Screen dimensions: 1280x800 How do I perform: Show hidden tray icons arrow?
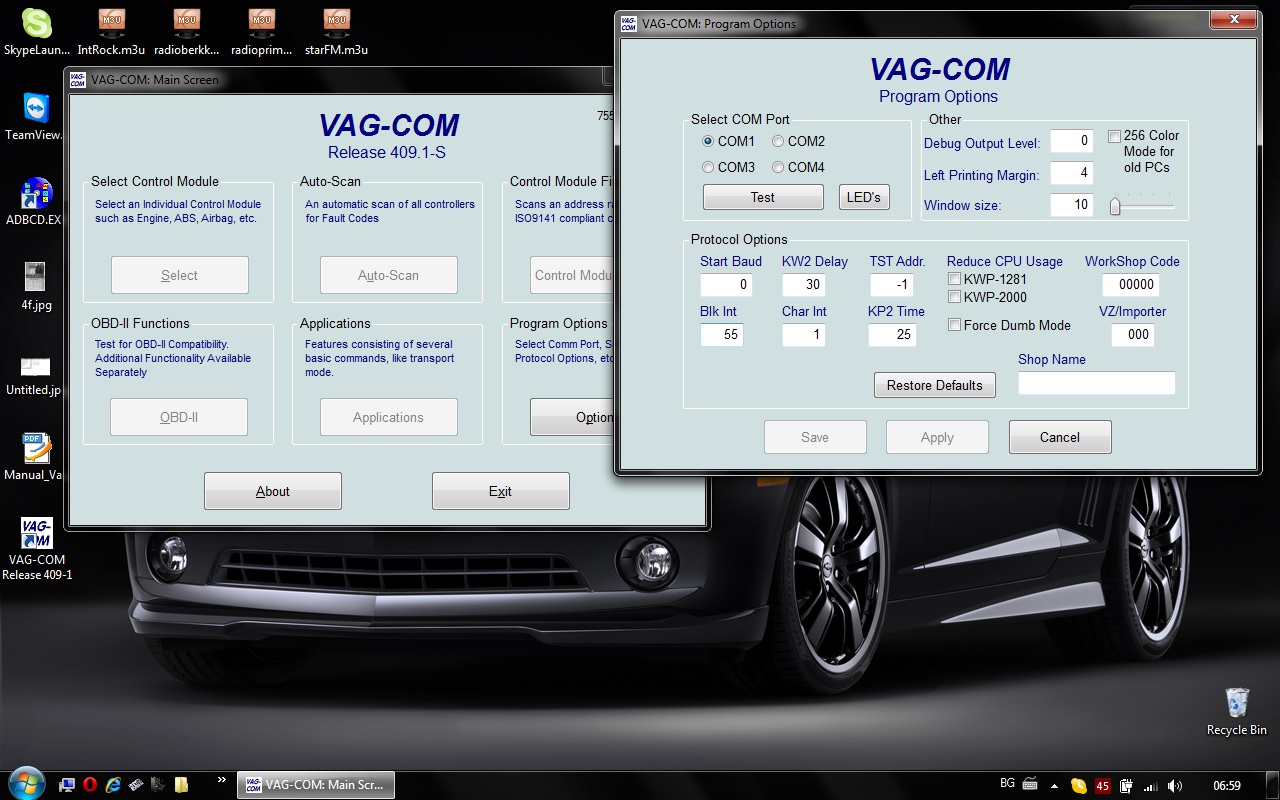point(1054,786)
